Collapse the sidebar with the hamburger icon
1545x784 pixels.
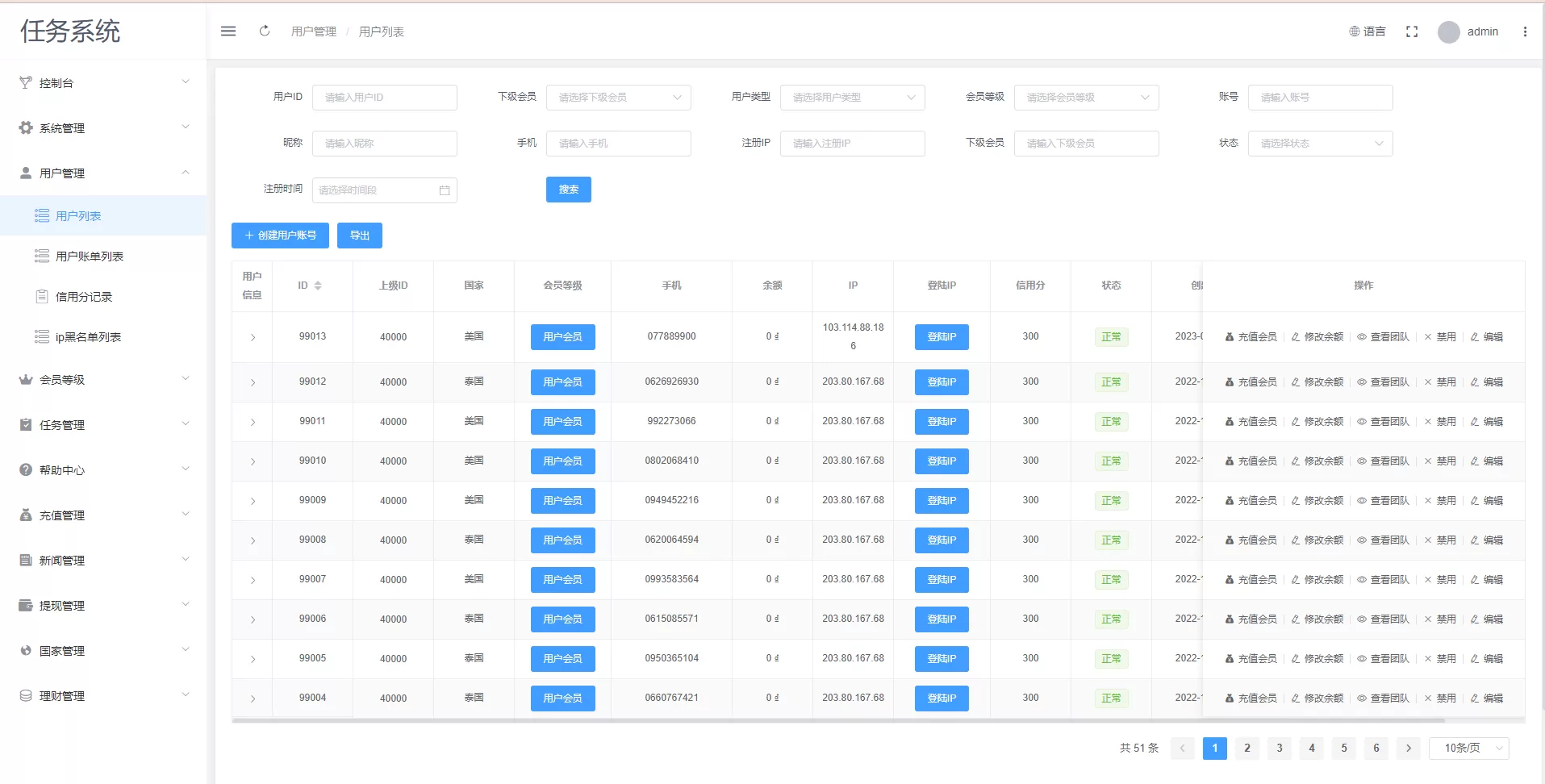pyautogui.click(x=228, y=31)
